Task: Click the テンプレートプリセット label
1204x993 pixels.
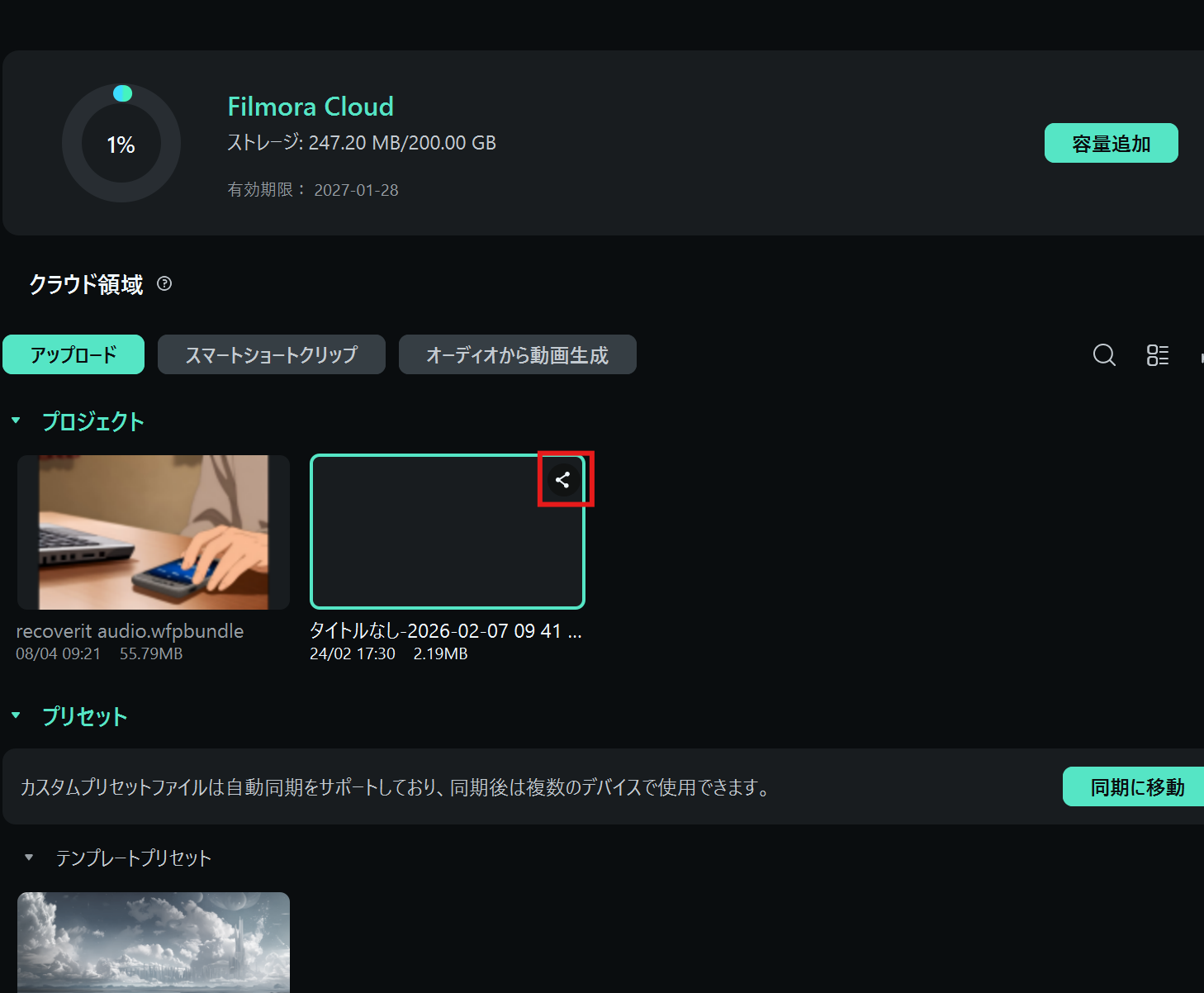Action: coord(134,858)
